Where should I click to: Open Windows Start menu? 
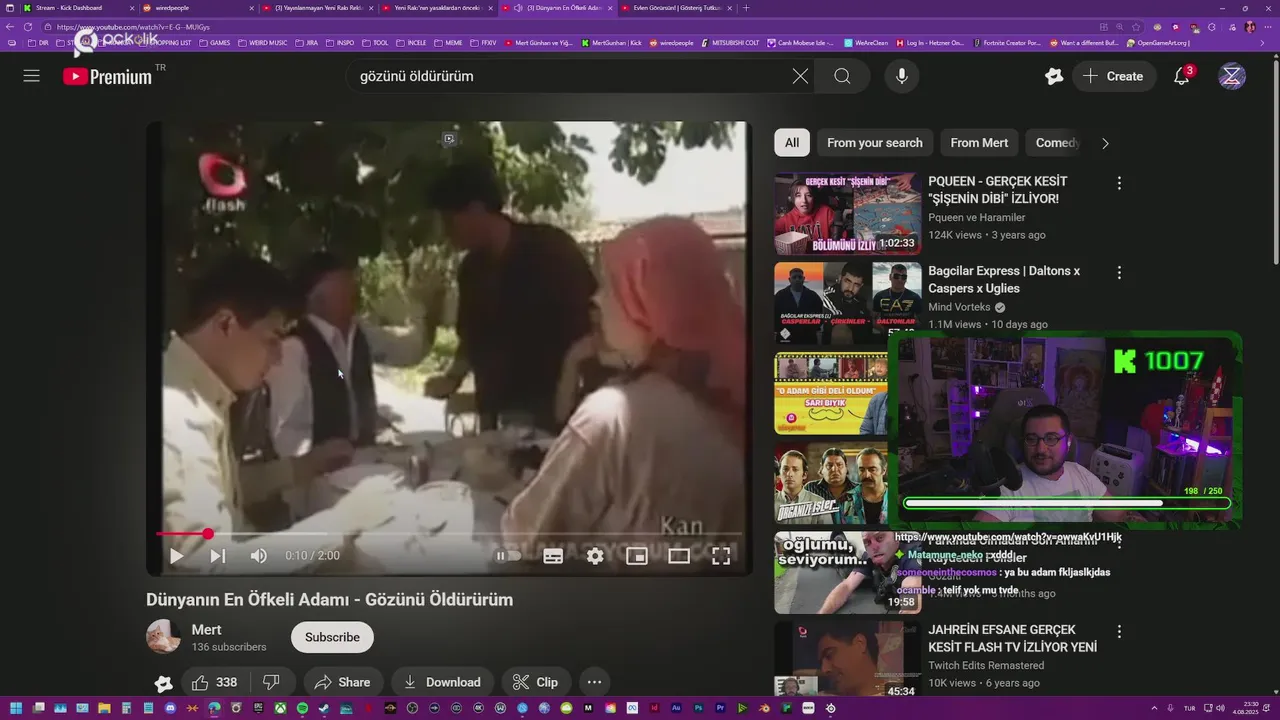click(x=16, y=708)
